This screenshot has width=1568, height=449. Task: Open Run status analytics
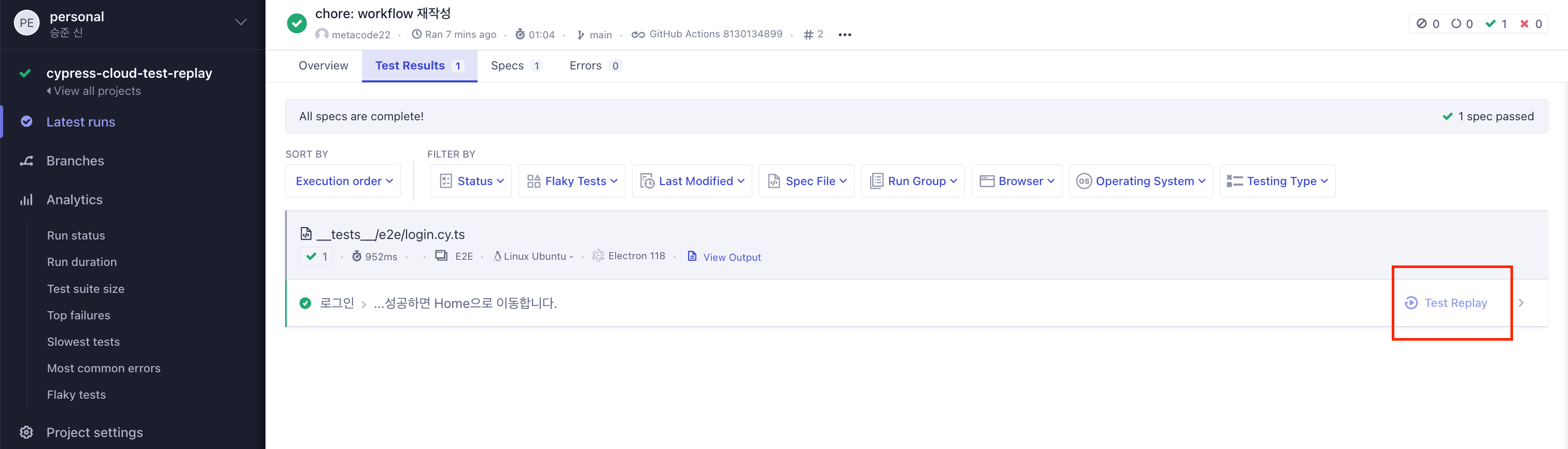click(76, 235)
